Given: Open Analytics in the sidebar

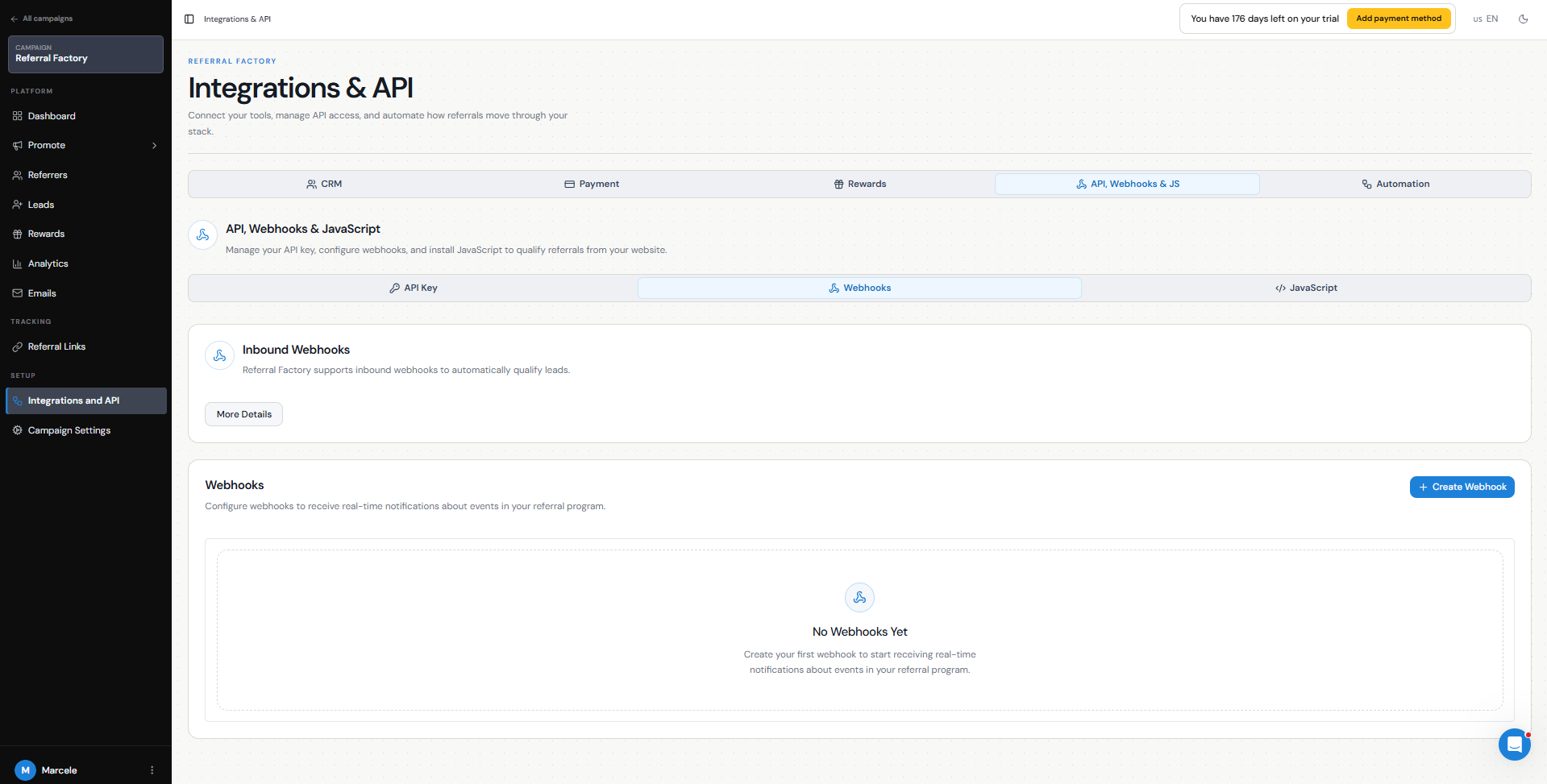Looking at the screenshot, I should click(x=85, y=263).
